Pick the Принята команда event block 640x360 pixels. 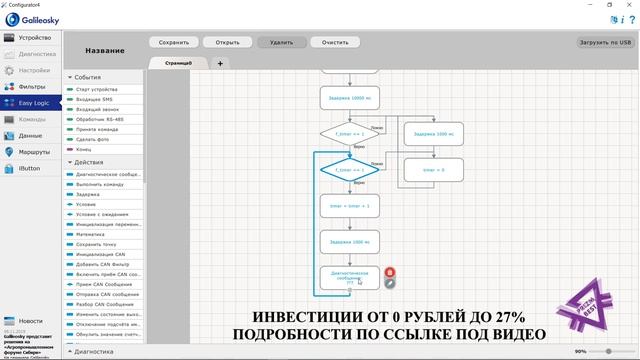[104, 129]
